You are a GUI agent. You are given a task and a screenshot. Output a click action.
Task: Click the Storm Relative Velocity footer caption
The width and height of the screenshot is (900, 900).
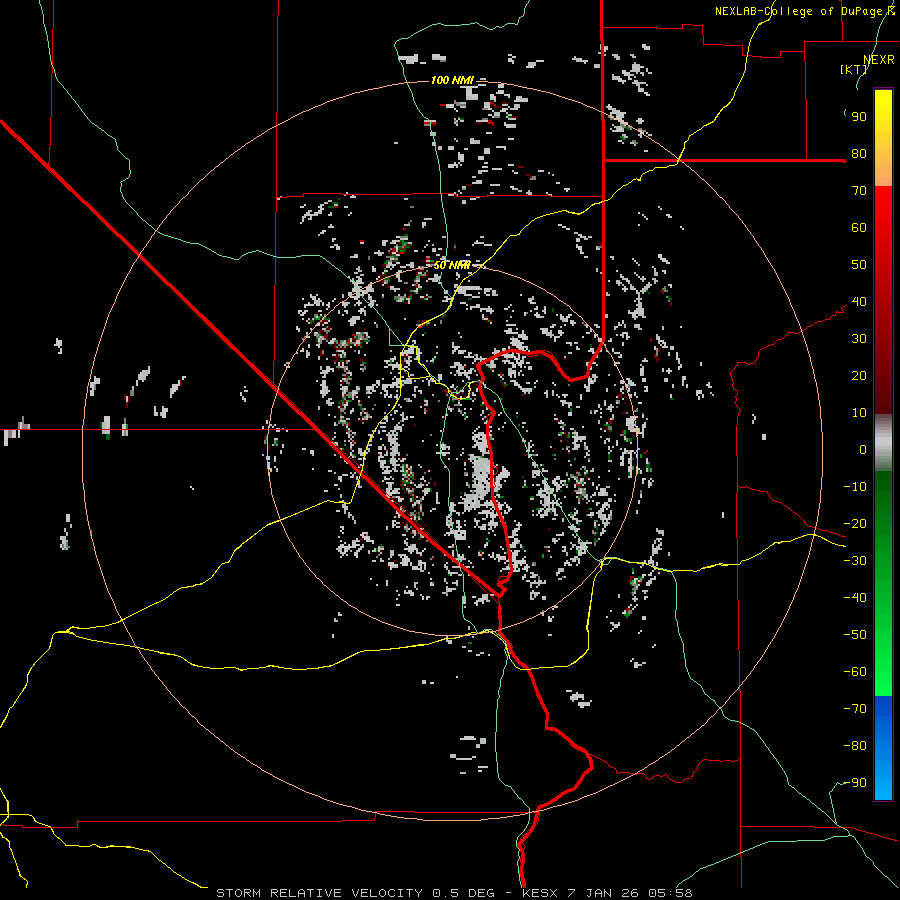454,893
